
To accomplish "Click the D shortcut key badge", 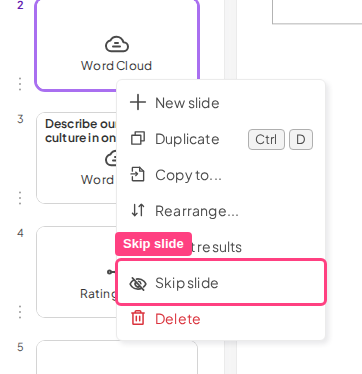I will (x=301, y=139).
